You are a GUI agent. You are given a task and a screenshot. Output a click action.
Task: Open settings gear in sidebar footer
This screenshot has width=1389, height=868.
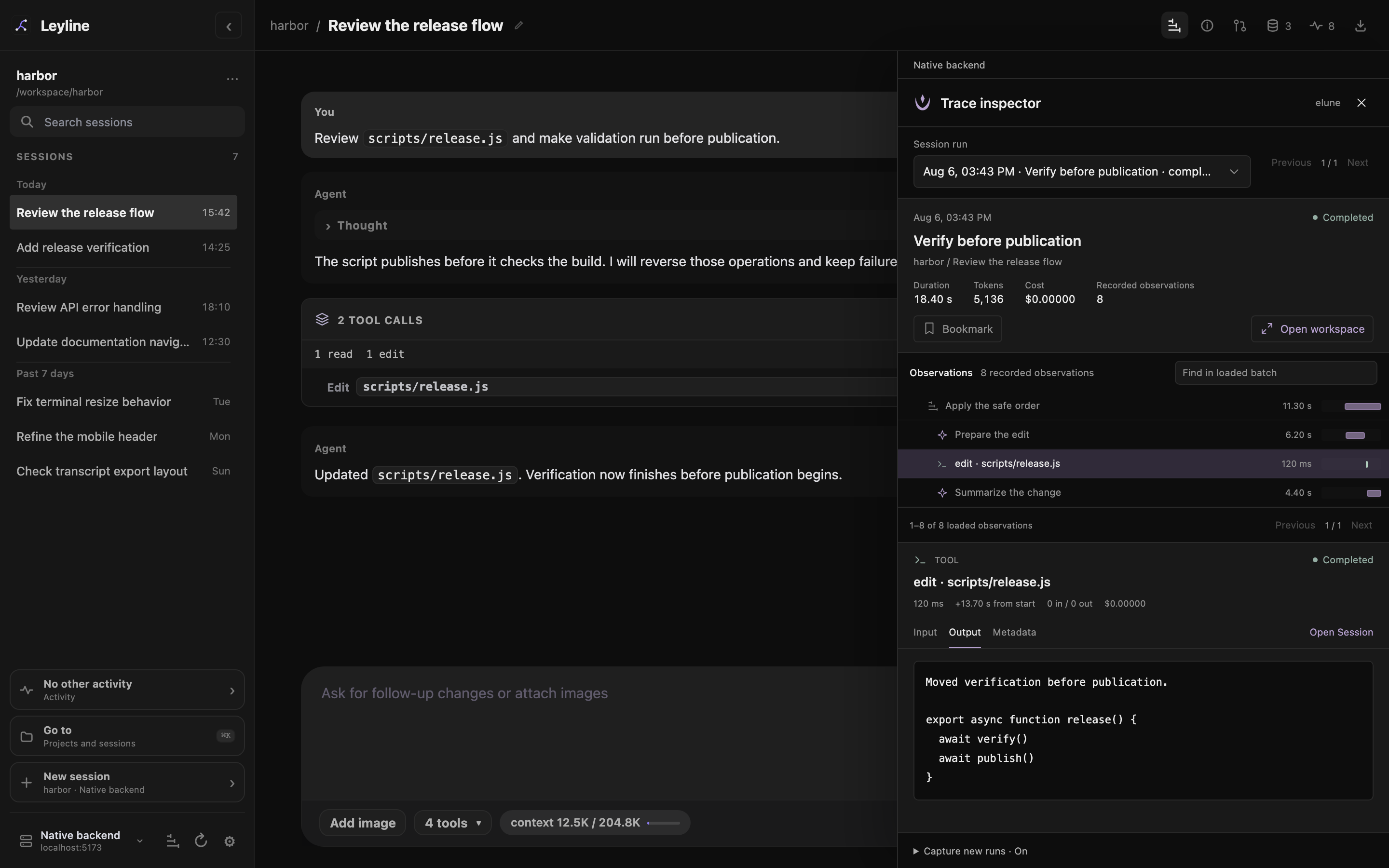[230, 841]
